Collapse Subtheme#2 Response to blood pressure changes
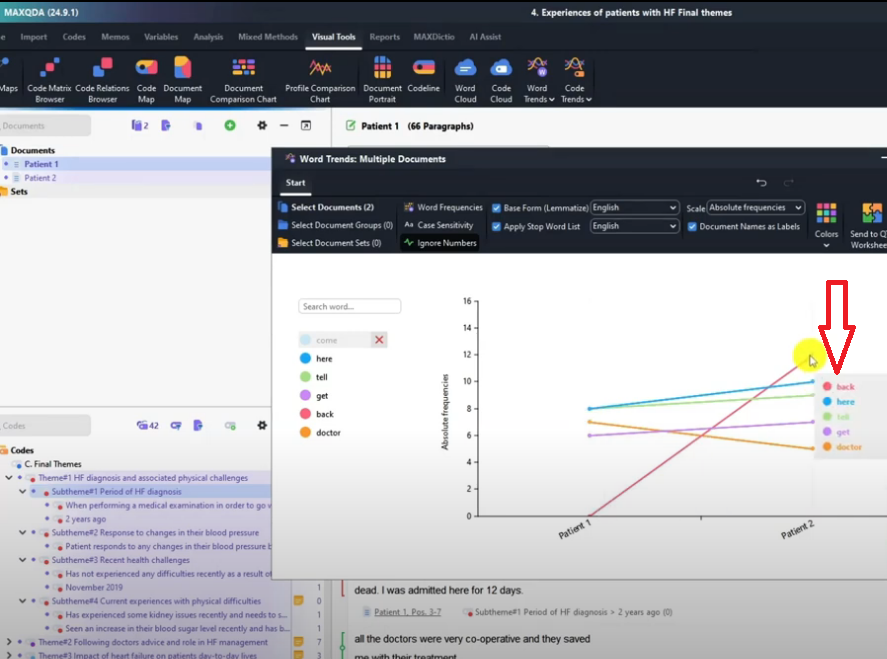 click(x=23, y=532)
